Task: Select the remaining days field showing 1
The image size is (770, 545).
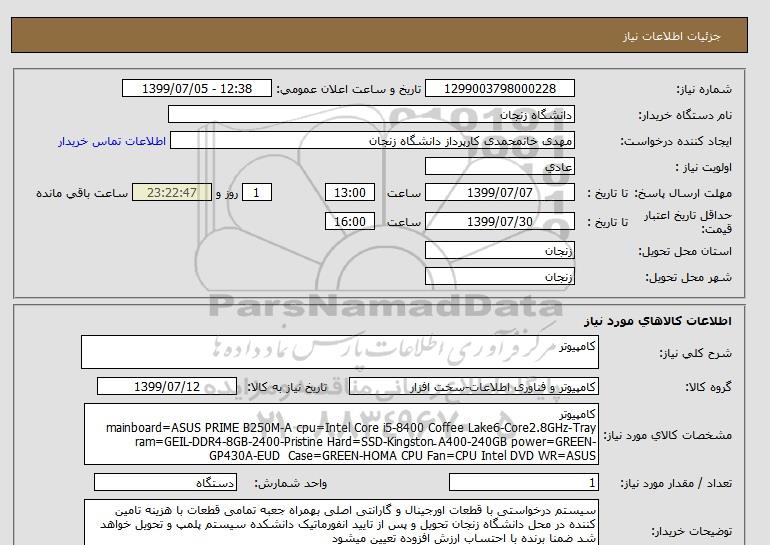Action: (257, 192)
